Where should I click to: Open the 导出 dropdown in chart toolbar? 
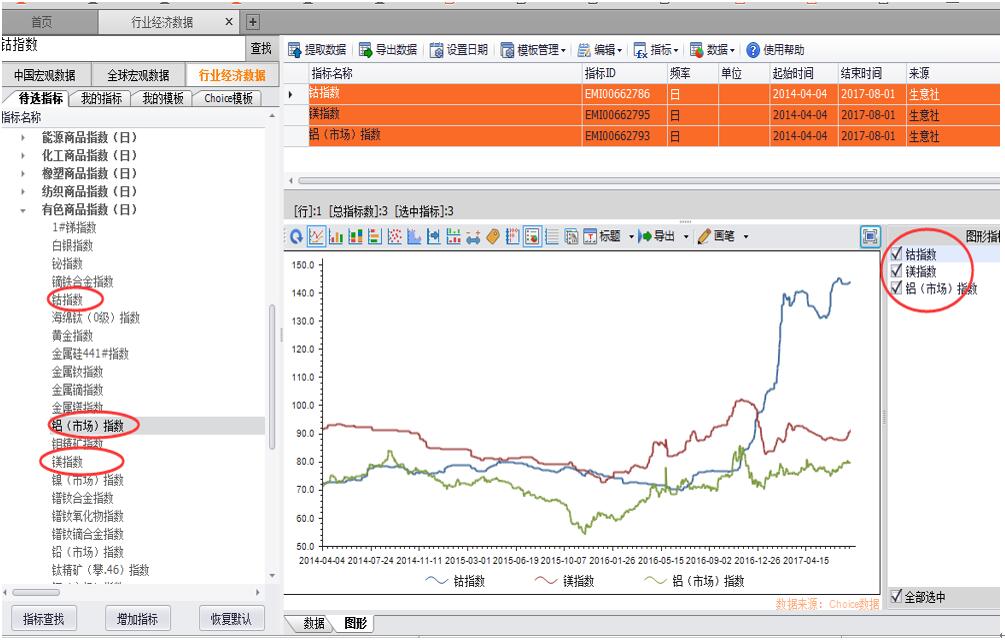[663, 237]
